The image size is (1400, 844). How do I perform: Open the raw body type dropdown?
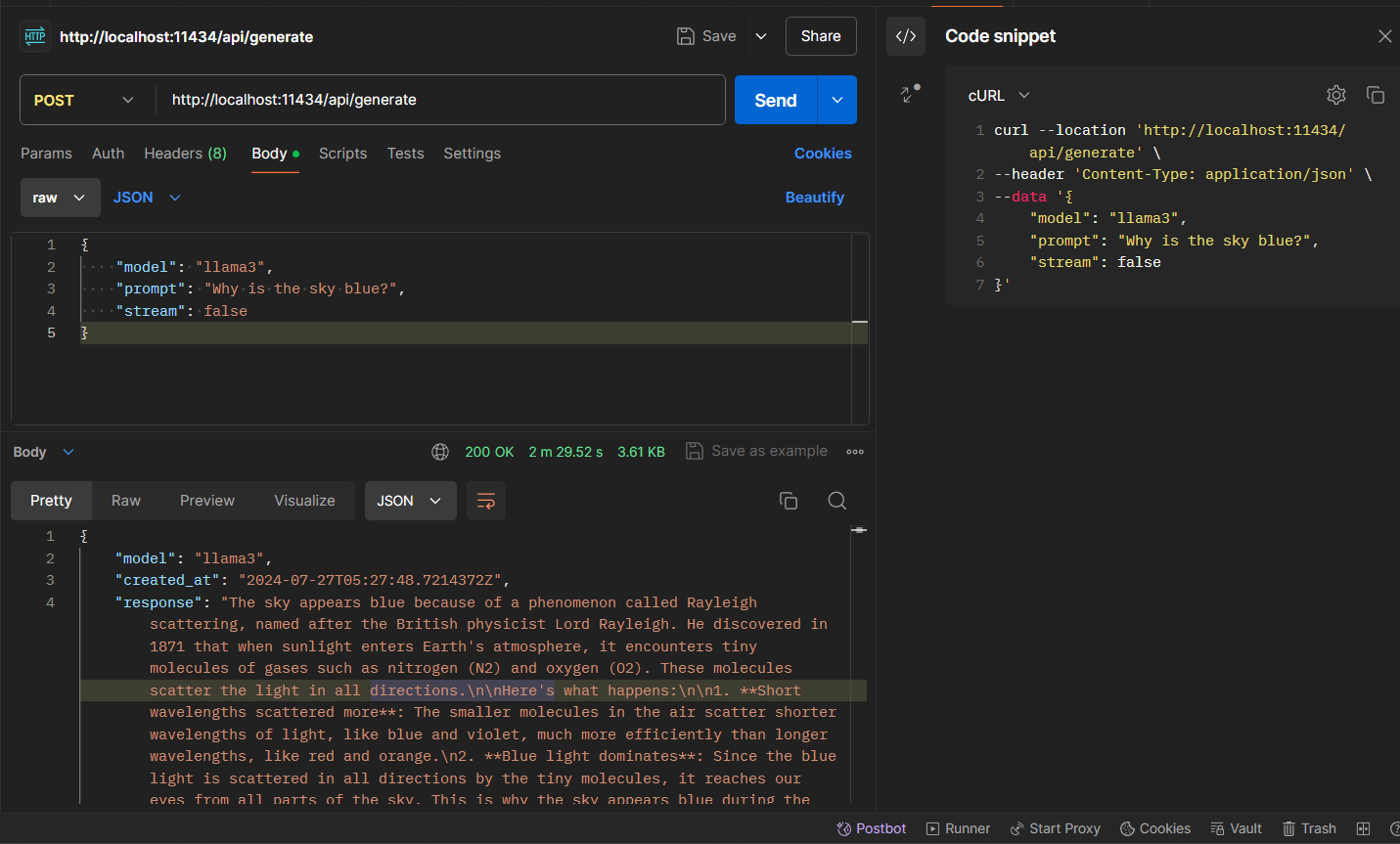61,198
